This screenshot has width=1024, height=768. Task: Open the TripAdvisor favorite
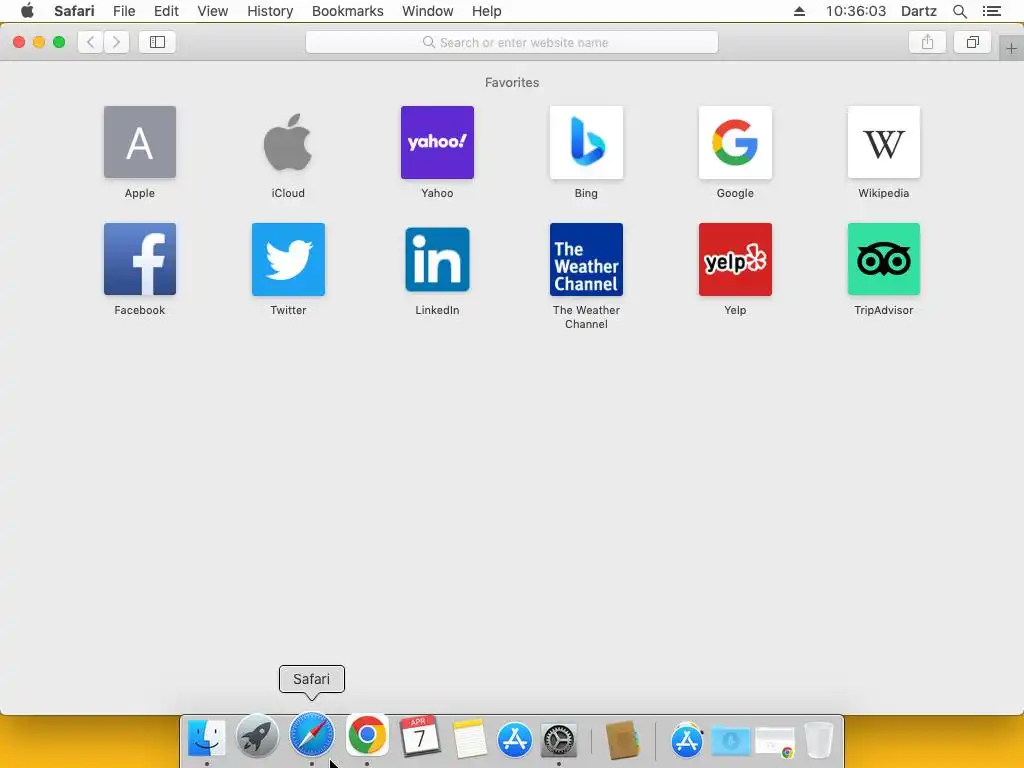coord(884,259)
